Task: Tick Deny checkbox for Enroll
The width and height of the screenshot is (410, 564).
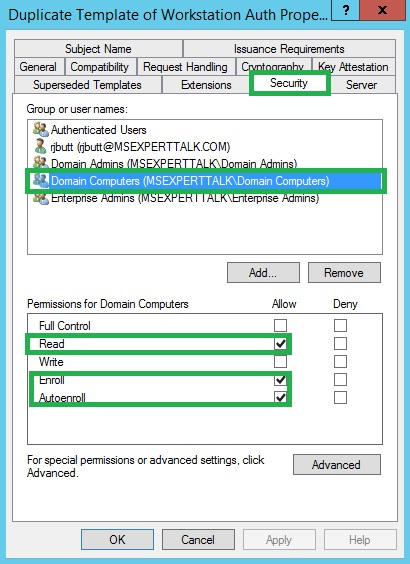Action: 340,379
